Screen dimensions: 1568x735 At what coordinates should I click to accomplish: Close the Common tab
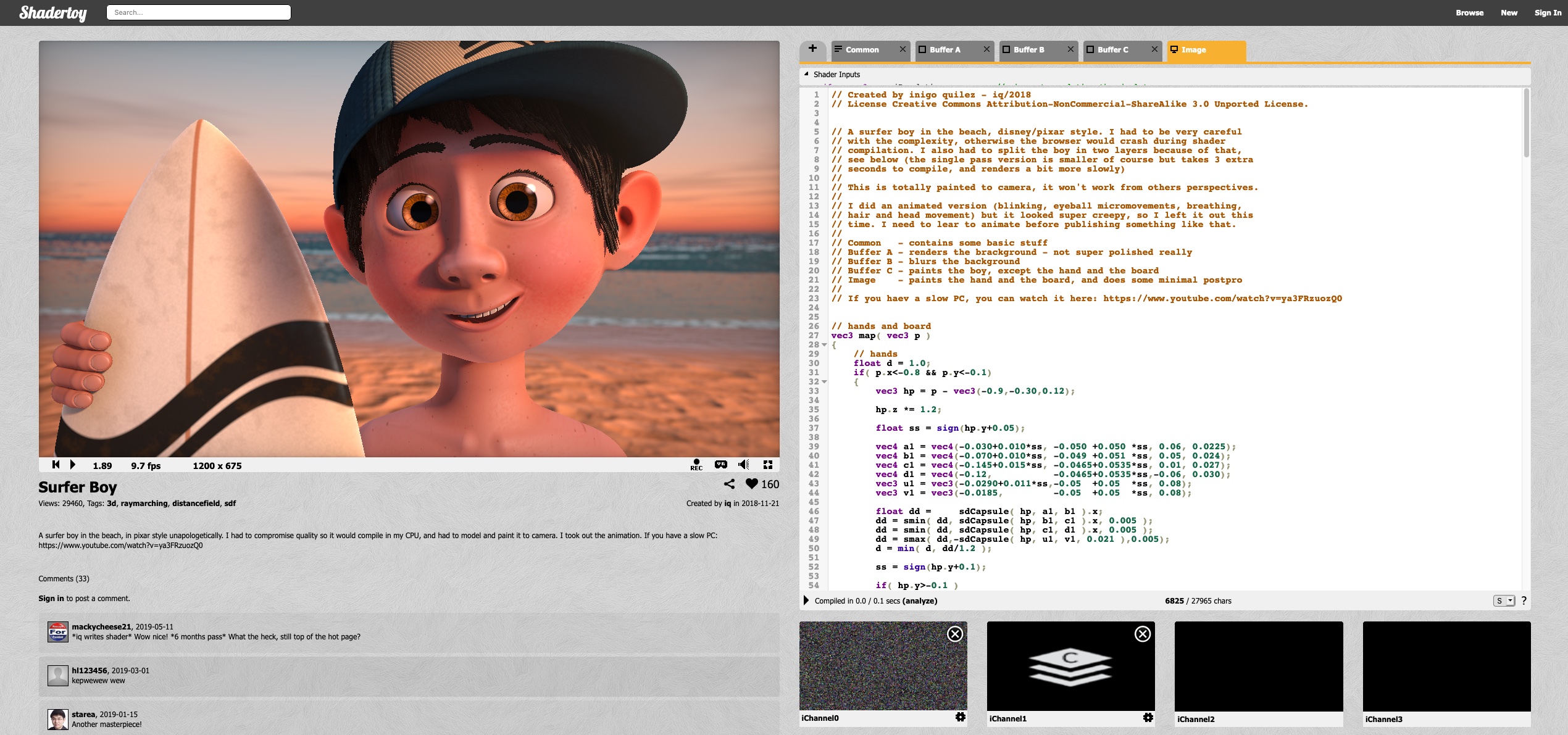pyautogui.click(x=903, y=49)
